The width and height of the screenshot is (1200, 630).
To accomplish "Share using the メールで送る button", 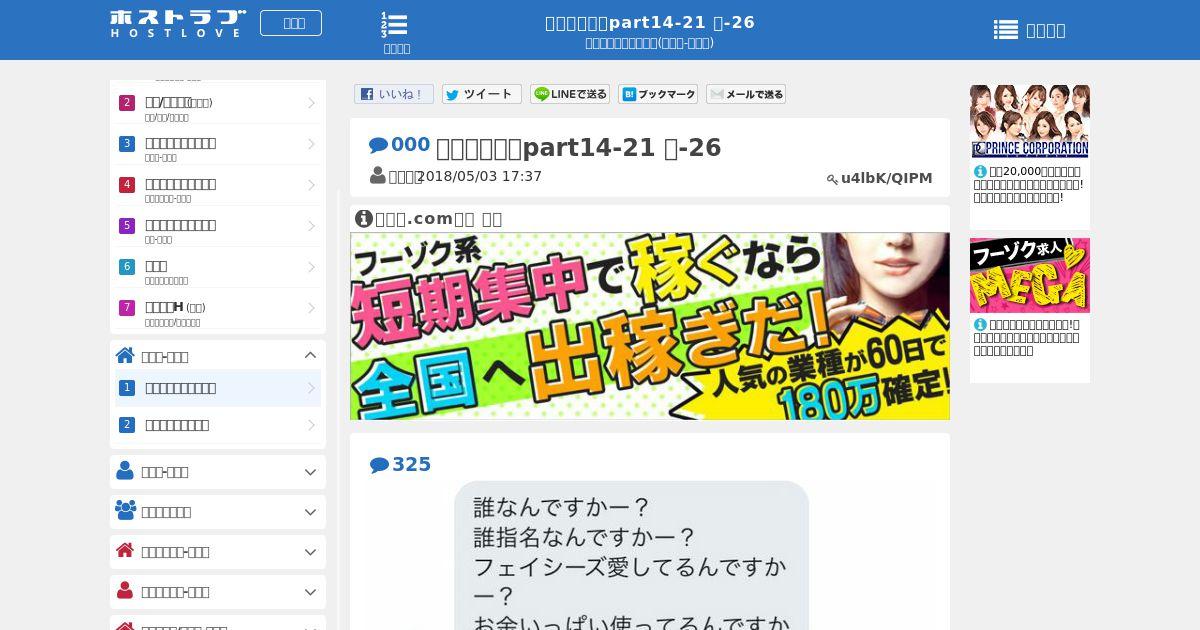I will (x=746, y=94).
